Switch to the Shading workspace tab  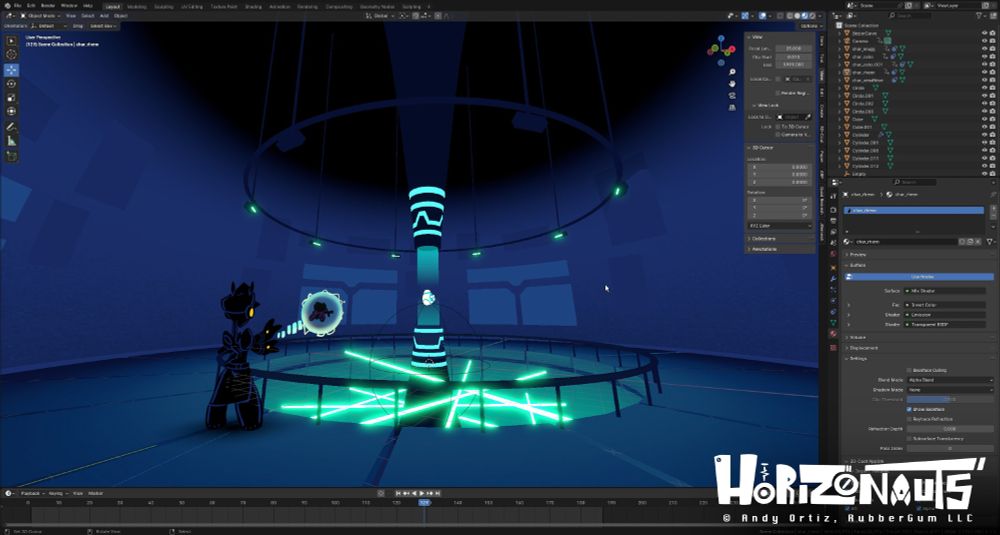[x=253, y=6]
